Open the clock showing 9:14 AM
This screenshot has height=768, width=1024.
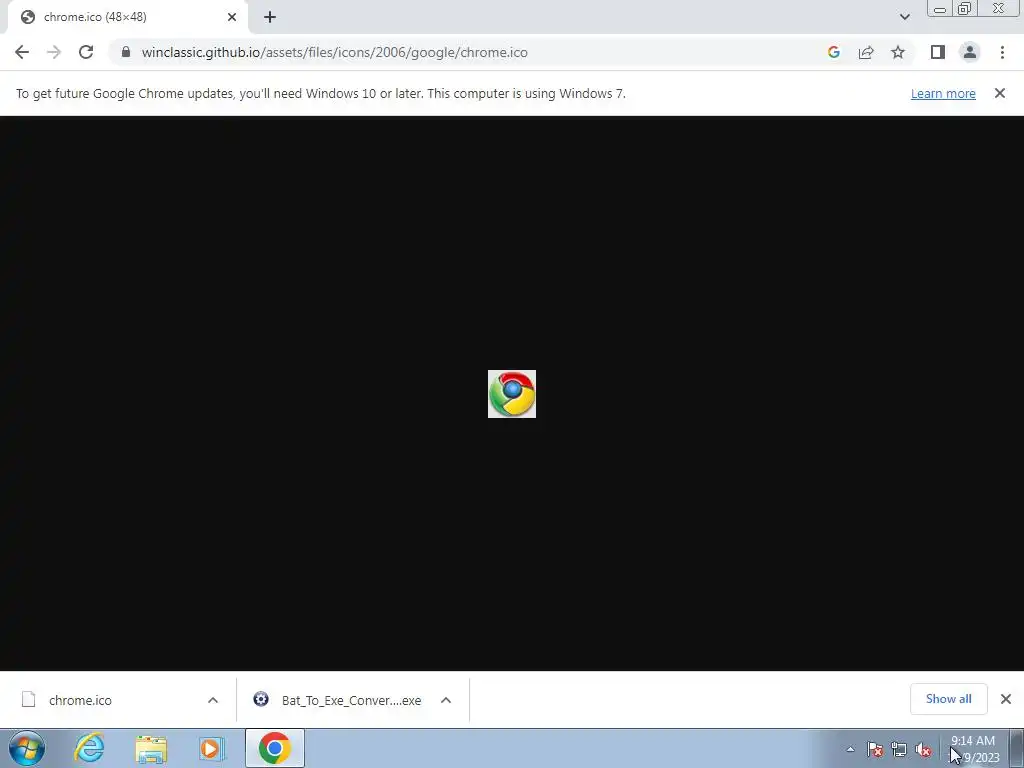coord(974,749)
